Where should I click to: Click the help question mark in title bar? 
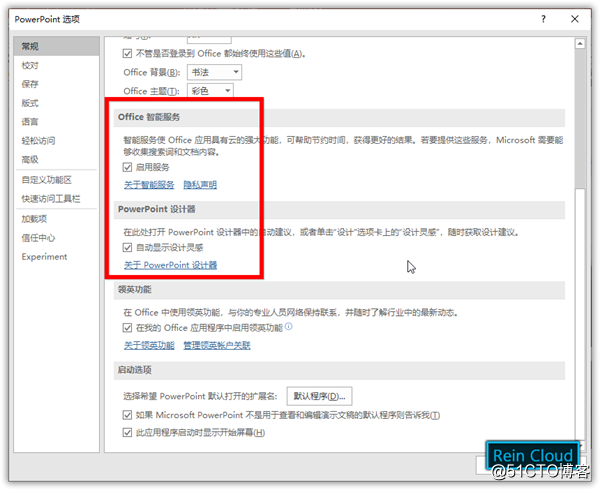click(543, 19)
